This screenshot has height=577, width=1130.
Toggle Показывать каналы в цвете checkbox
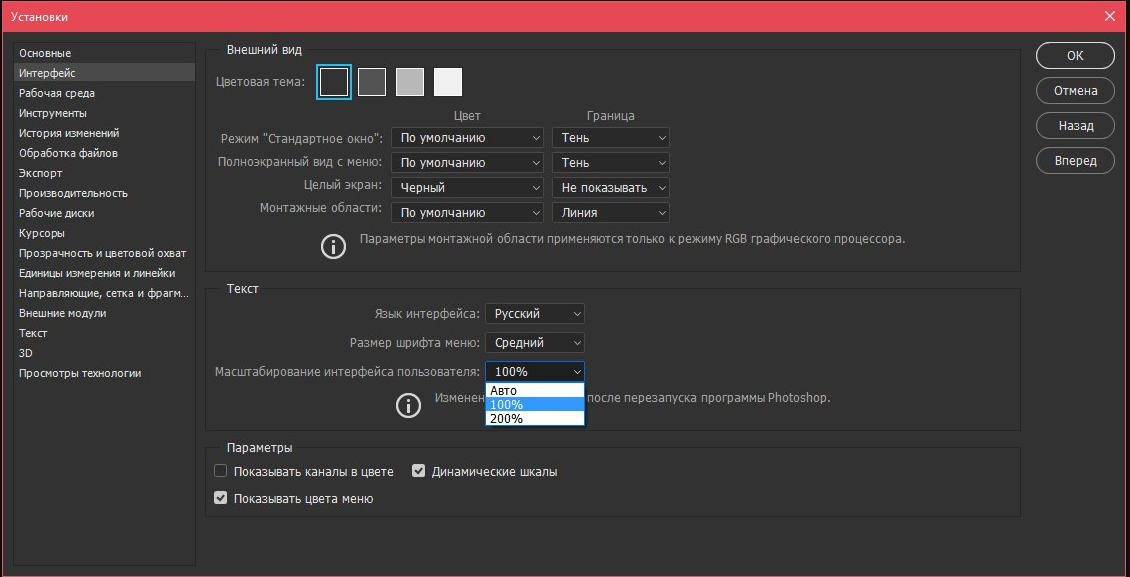[x=221, y=472]
